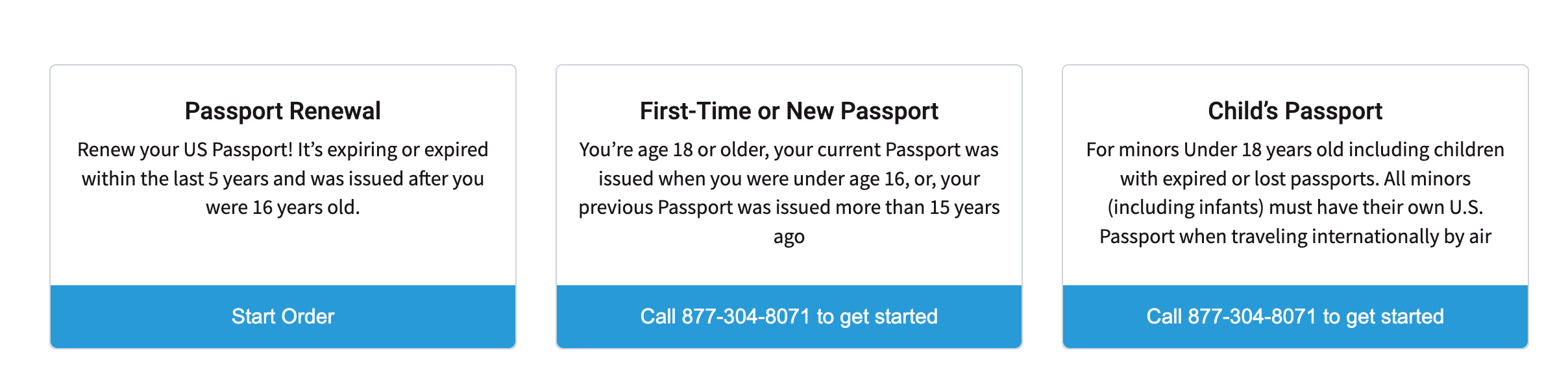1568x376 pixels.
Task: Click "issued when you were under age 16" line
Action: (x=789, y=179)
